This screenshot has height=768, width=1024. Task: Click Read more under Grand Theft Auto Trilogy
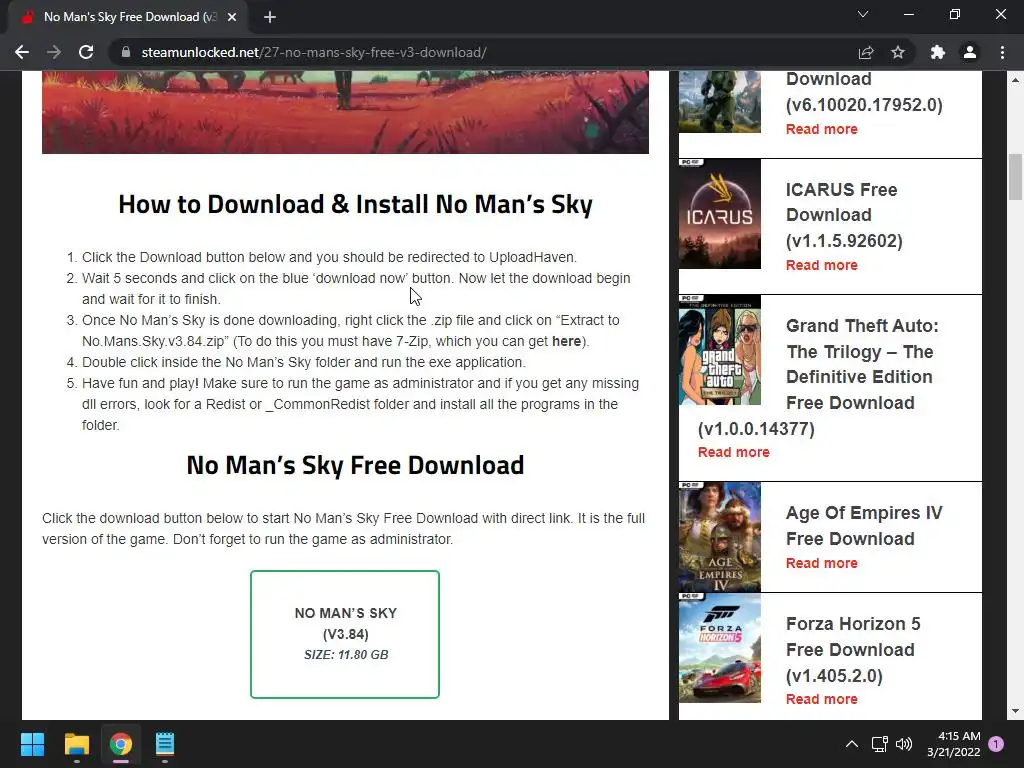pos(733,452)
